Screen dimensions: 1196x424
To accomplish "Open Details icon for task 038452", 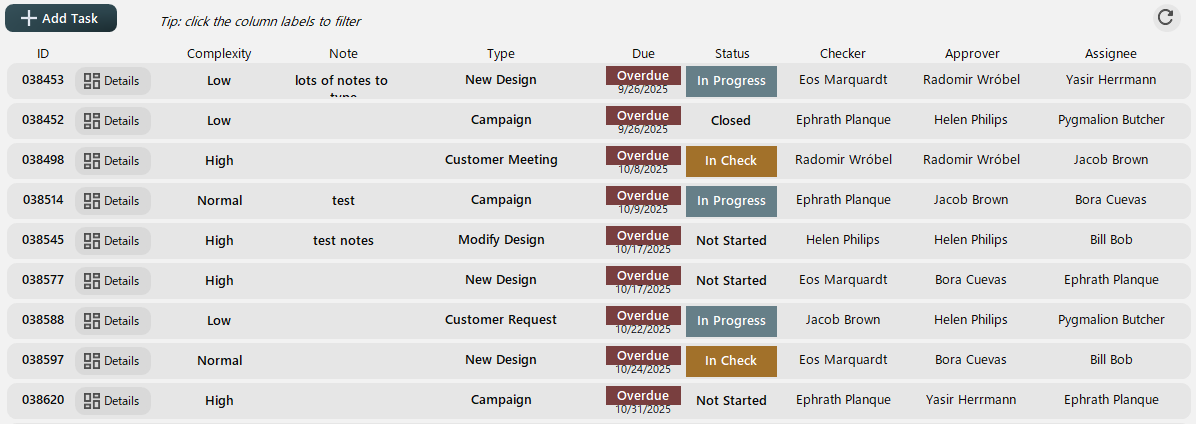I will pos(92,121).
